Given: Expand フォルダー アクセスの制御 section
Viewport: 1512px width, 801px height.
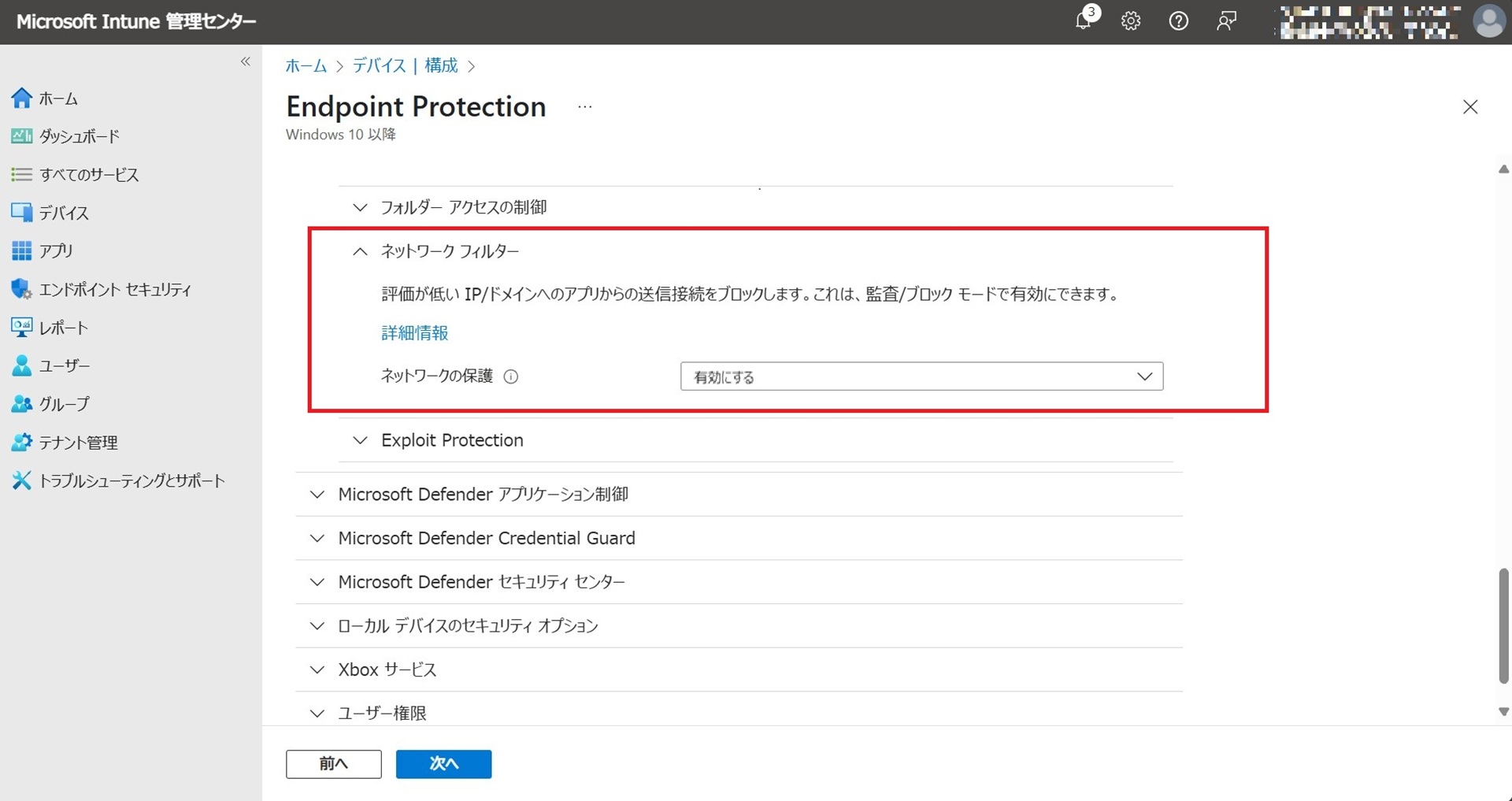Looking at the screenshot, I should [360, 207].
